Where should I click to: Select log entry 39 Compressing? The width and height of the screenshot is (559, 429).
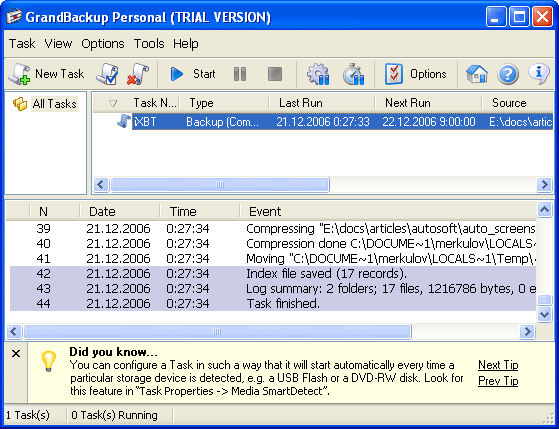[273, 229]
